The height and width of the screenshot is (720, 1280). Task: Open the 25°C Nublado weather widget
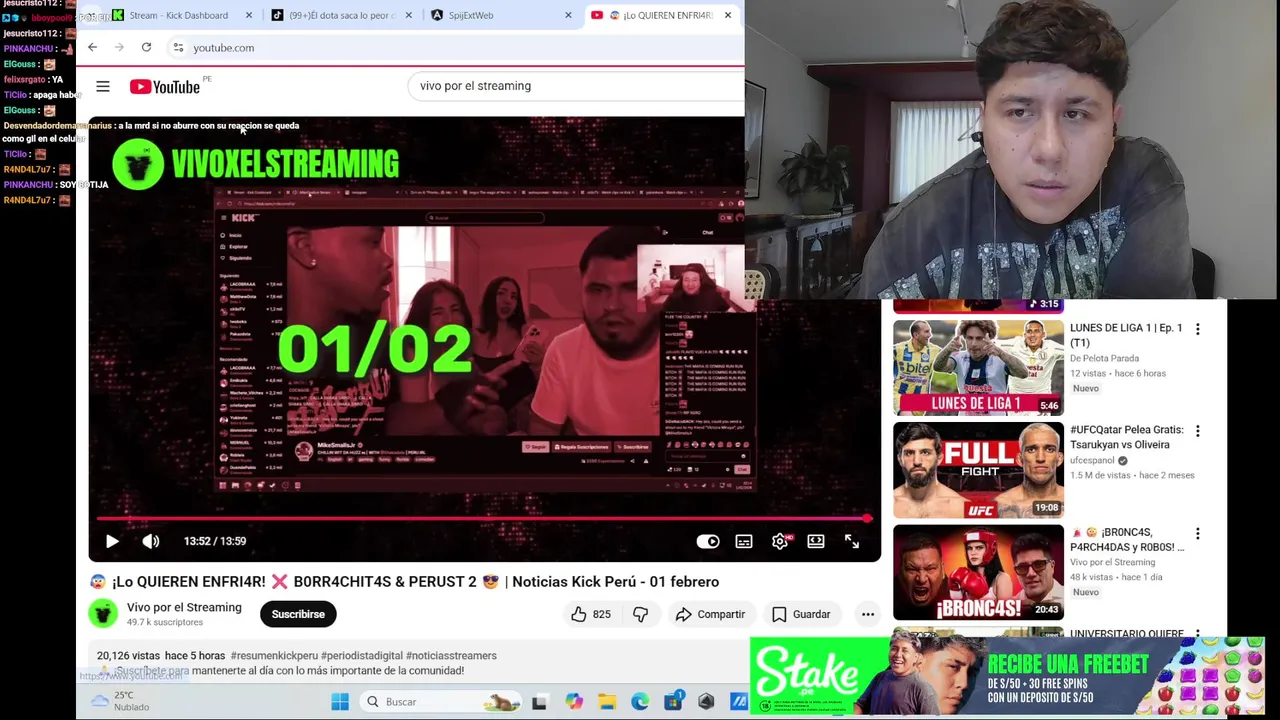tap(121, 701)
